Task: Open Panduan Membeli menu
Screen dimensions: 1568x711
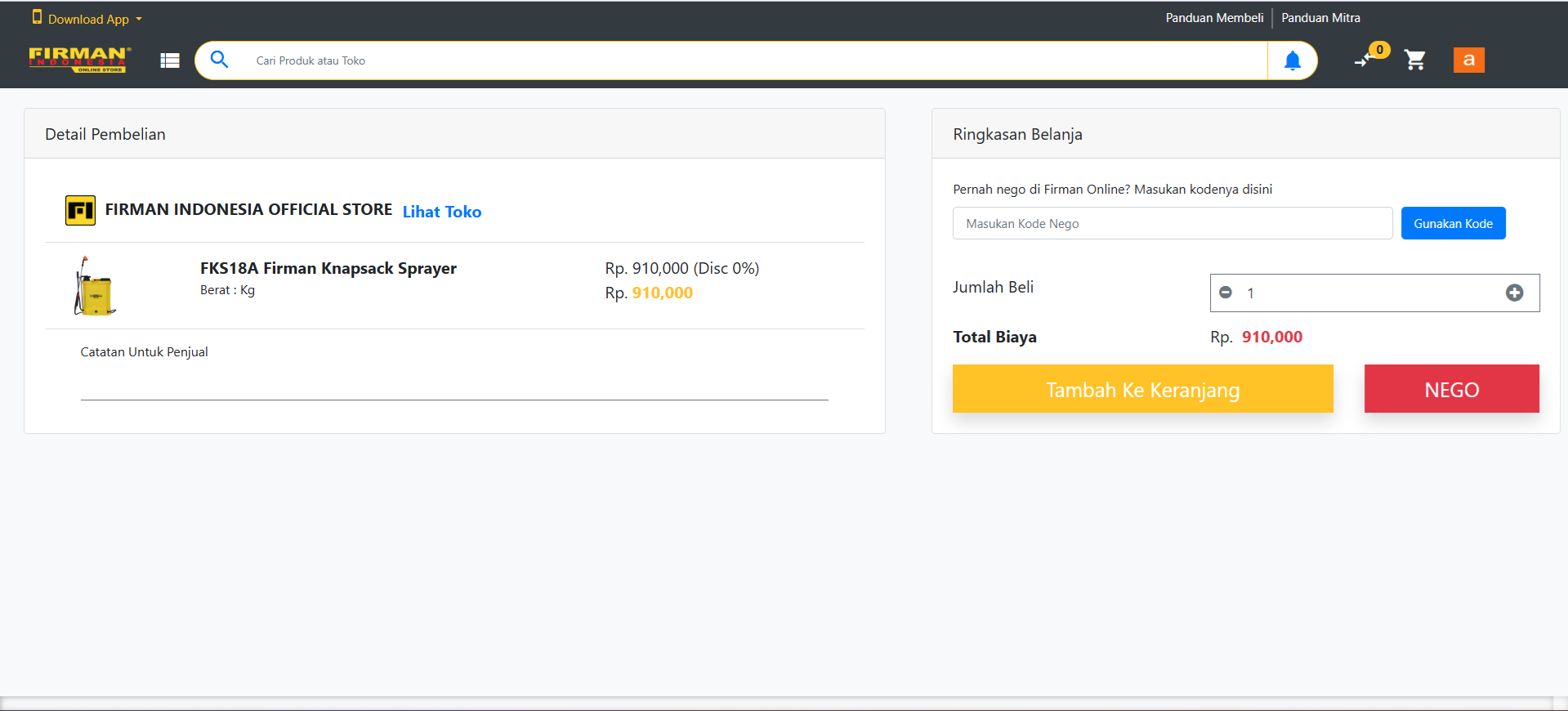Action: tap(1214, 18)
